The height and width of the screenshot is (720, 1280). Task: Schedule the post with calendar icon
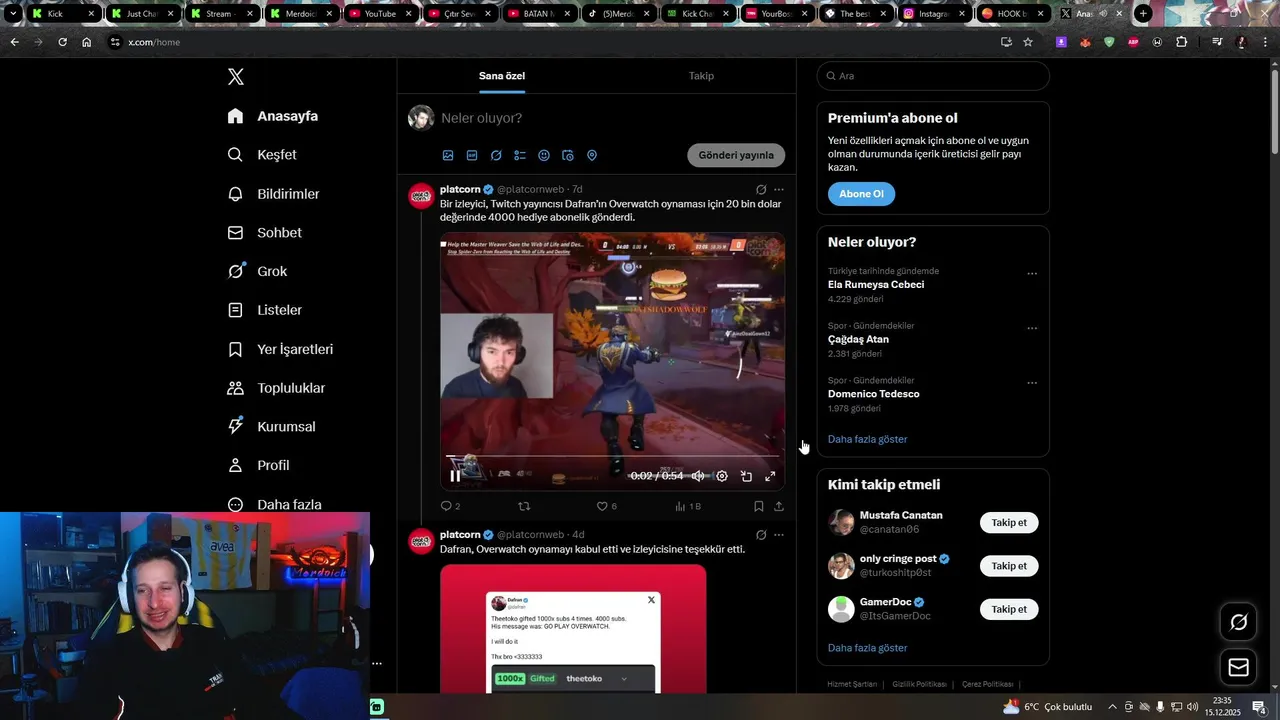(568, 155)
